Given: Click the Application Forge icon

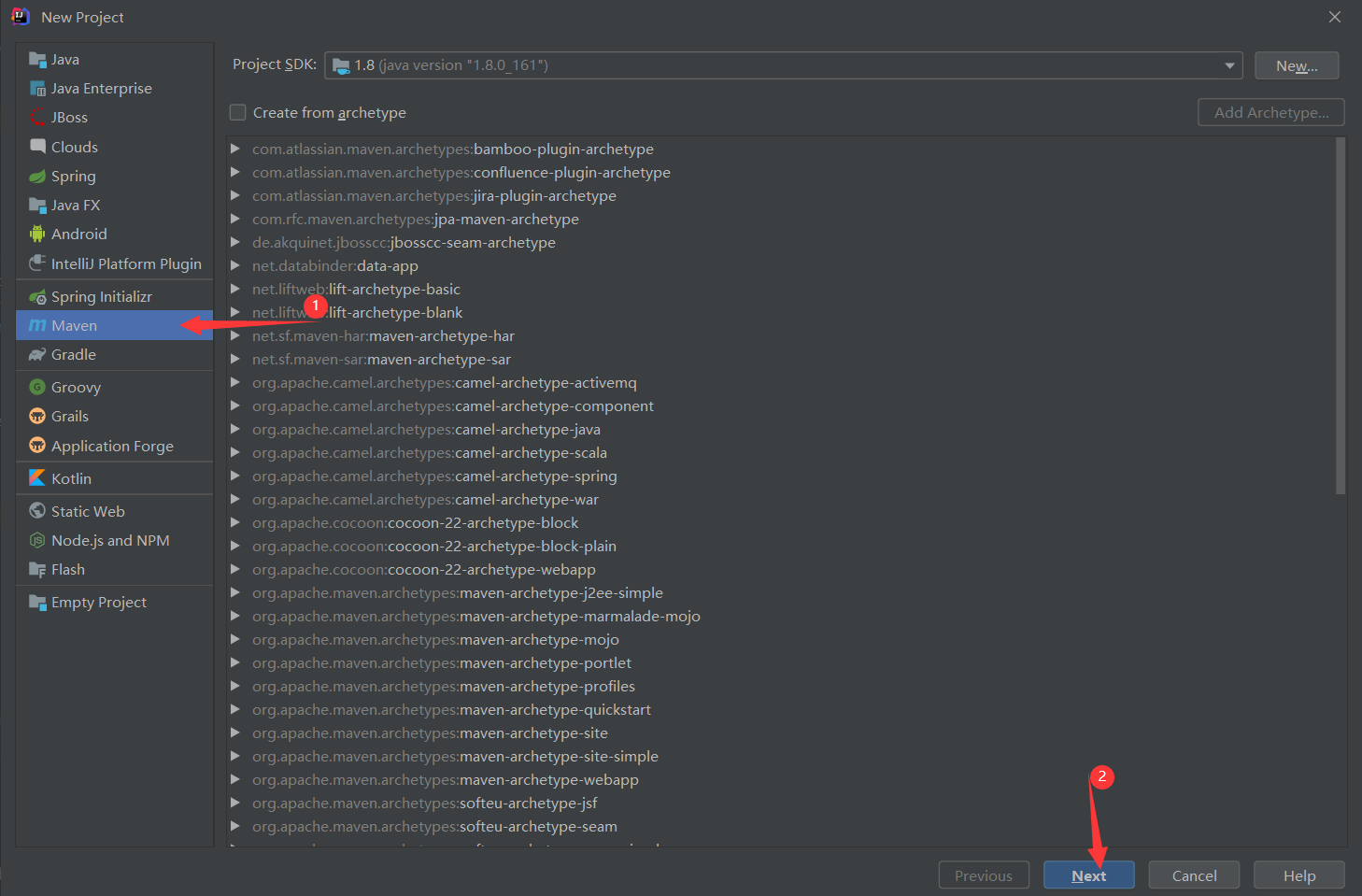Looking at the screenshot, I should pos(37,446).
